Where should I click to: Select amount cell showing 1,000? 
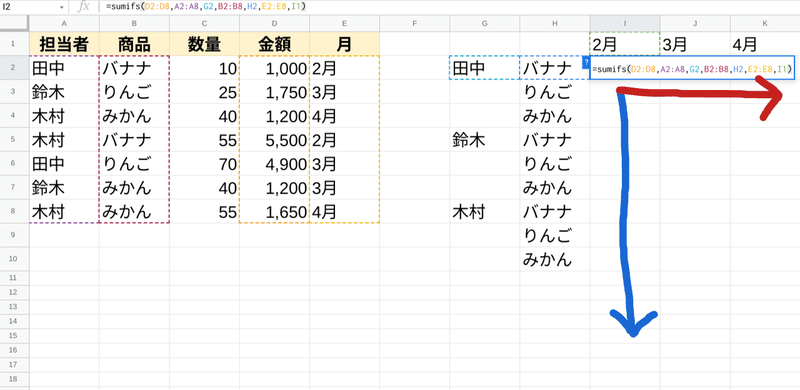click(x=274, y=67)
